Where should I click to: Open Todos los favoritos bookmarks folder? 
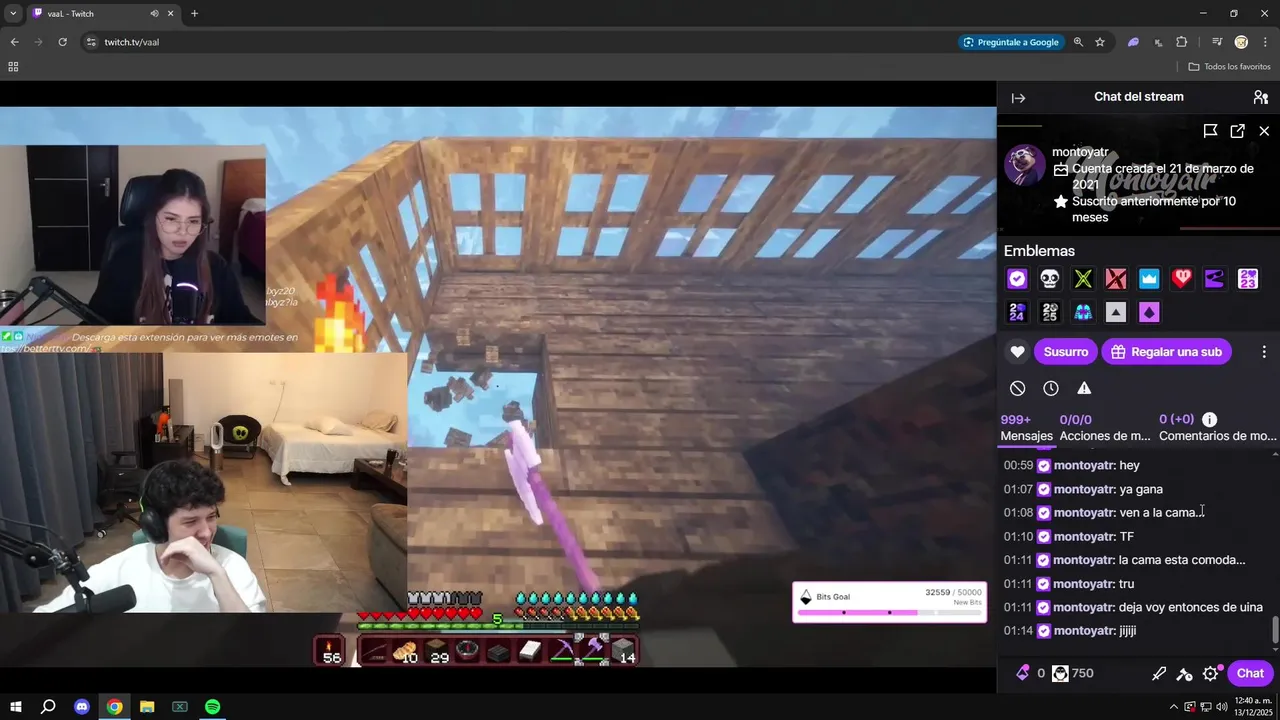[1229, 67]
